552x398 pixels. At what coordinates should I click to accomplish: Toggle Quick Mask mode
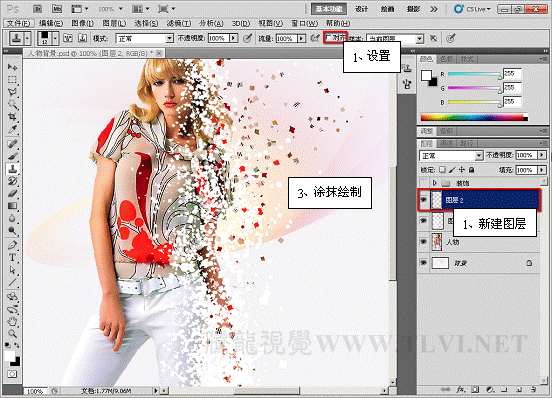[x=12, y=374]
